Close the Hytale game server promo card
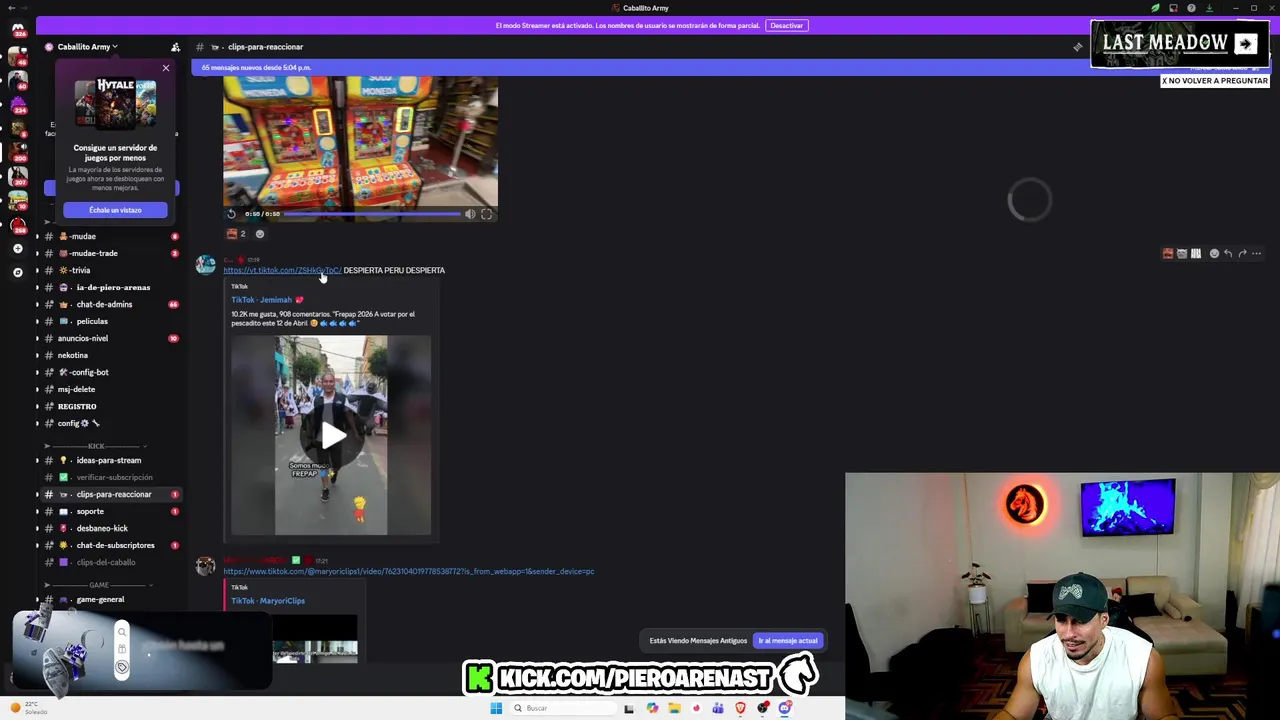 [166, 68]
